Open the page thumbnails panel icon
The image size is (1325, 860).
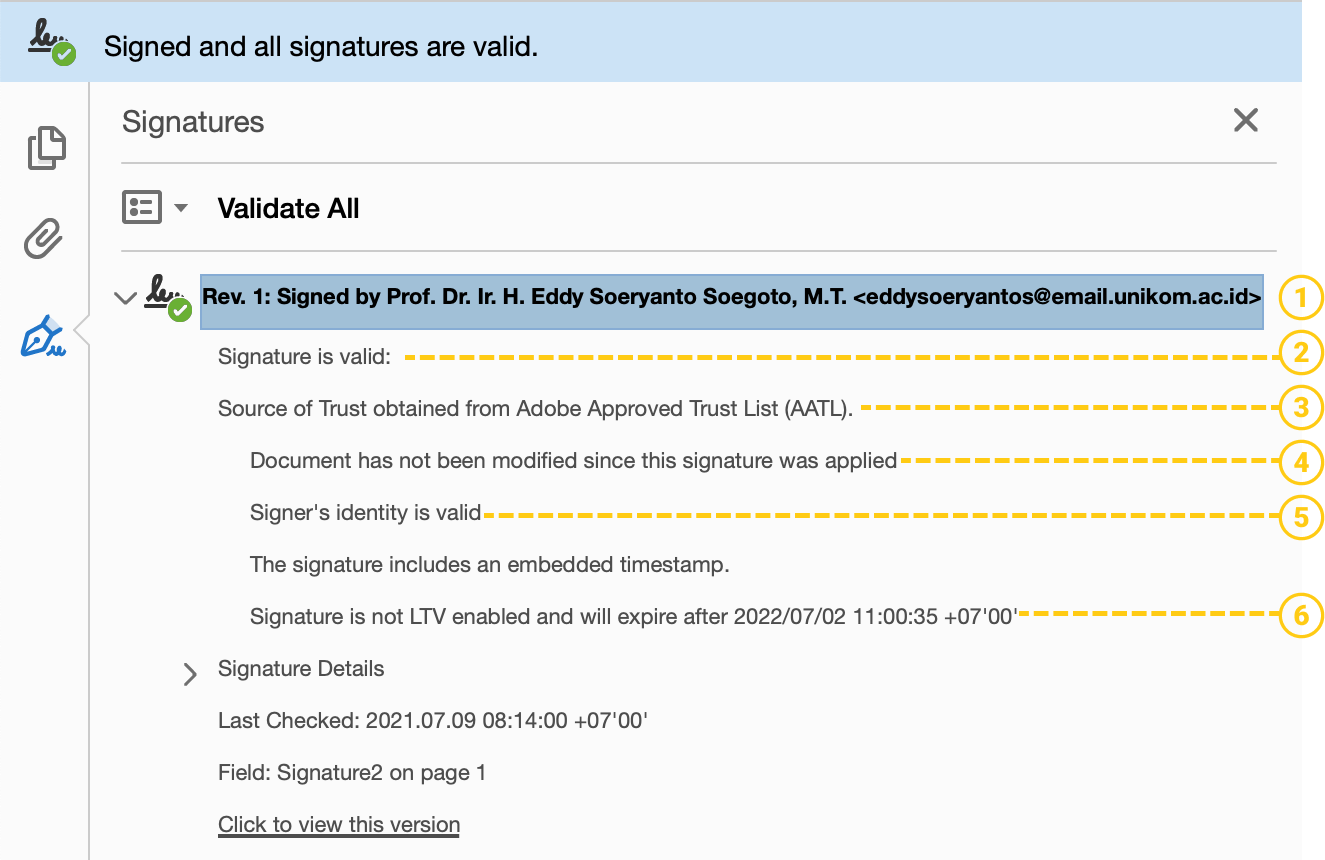click(x=46, y=148)
